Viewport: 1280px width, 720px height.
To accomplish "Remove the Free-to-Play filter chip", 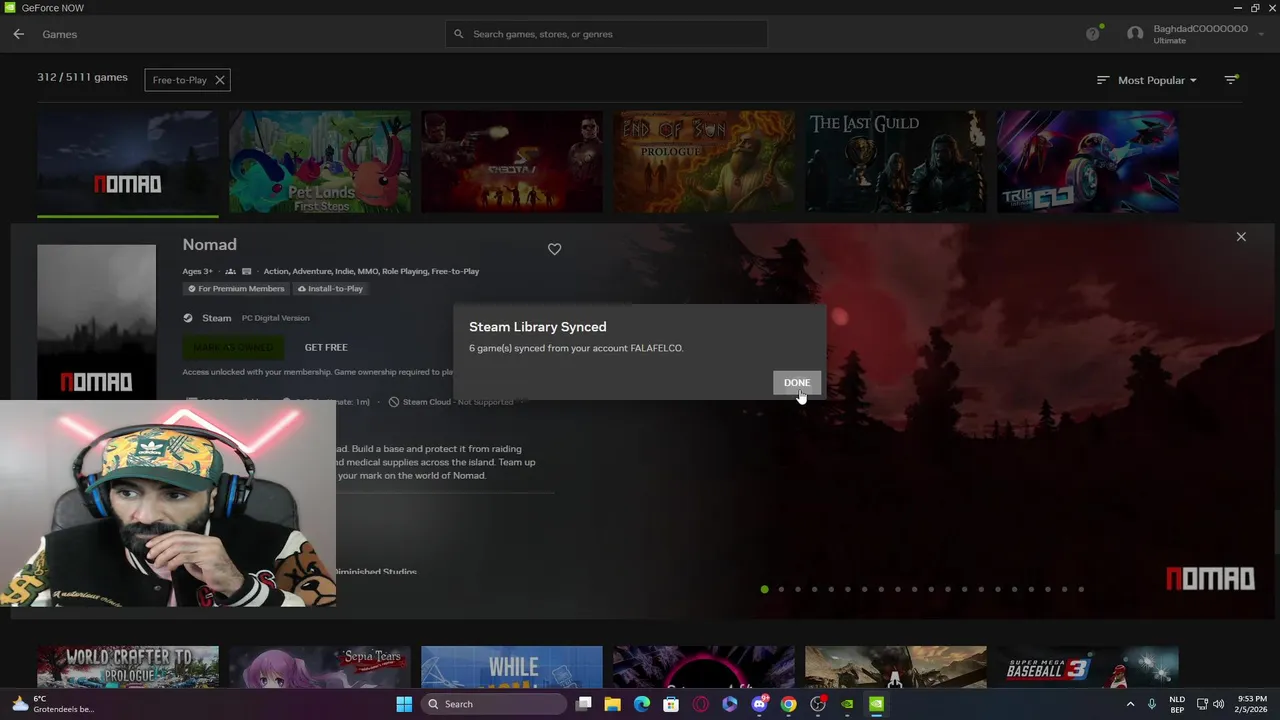I will pos(220,80).
